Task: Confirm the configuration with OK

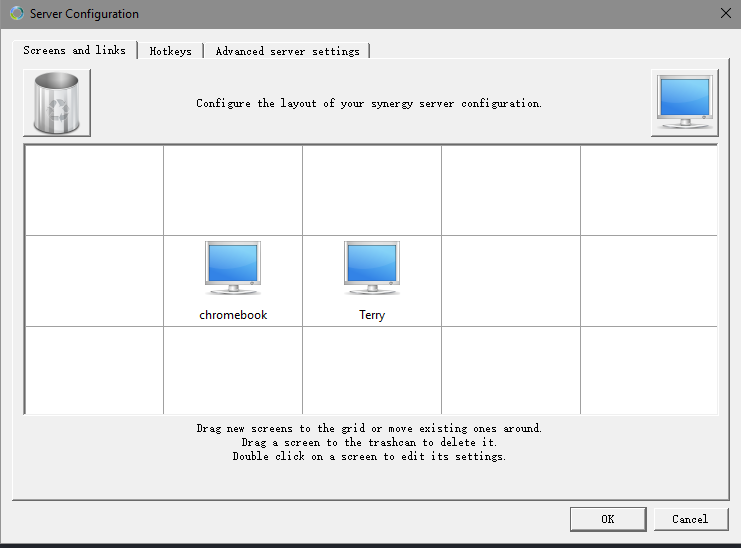Action: (x=607, y=519)
